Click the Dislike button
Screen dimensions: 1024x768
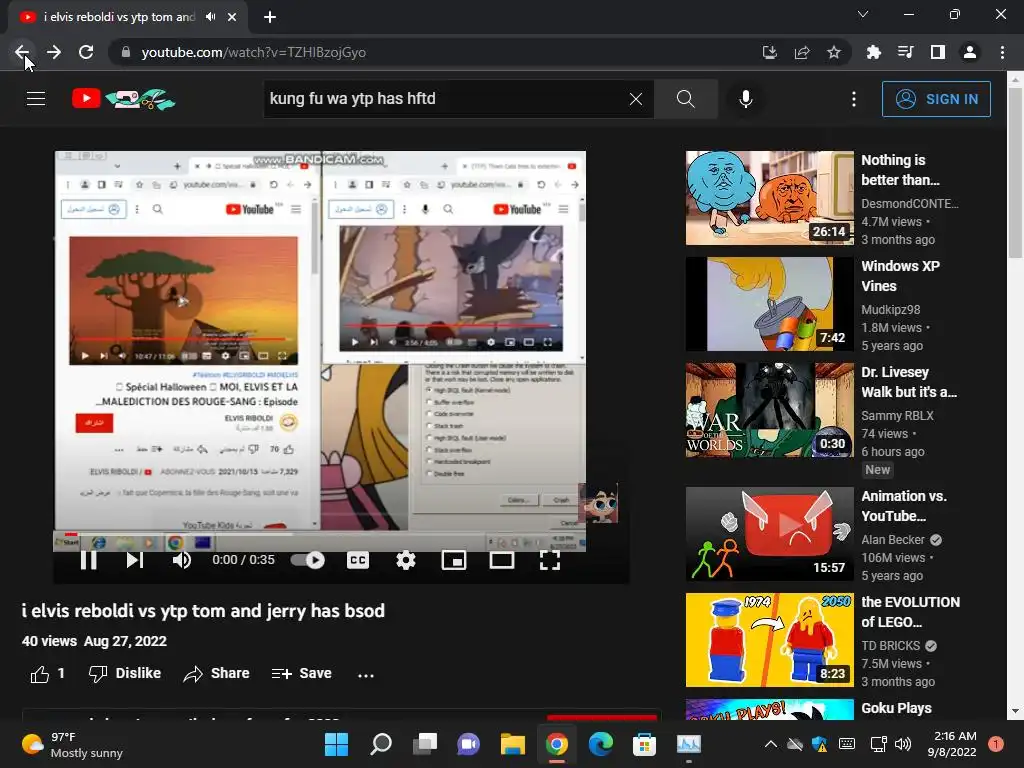pos(125,673)
